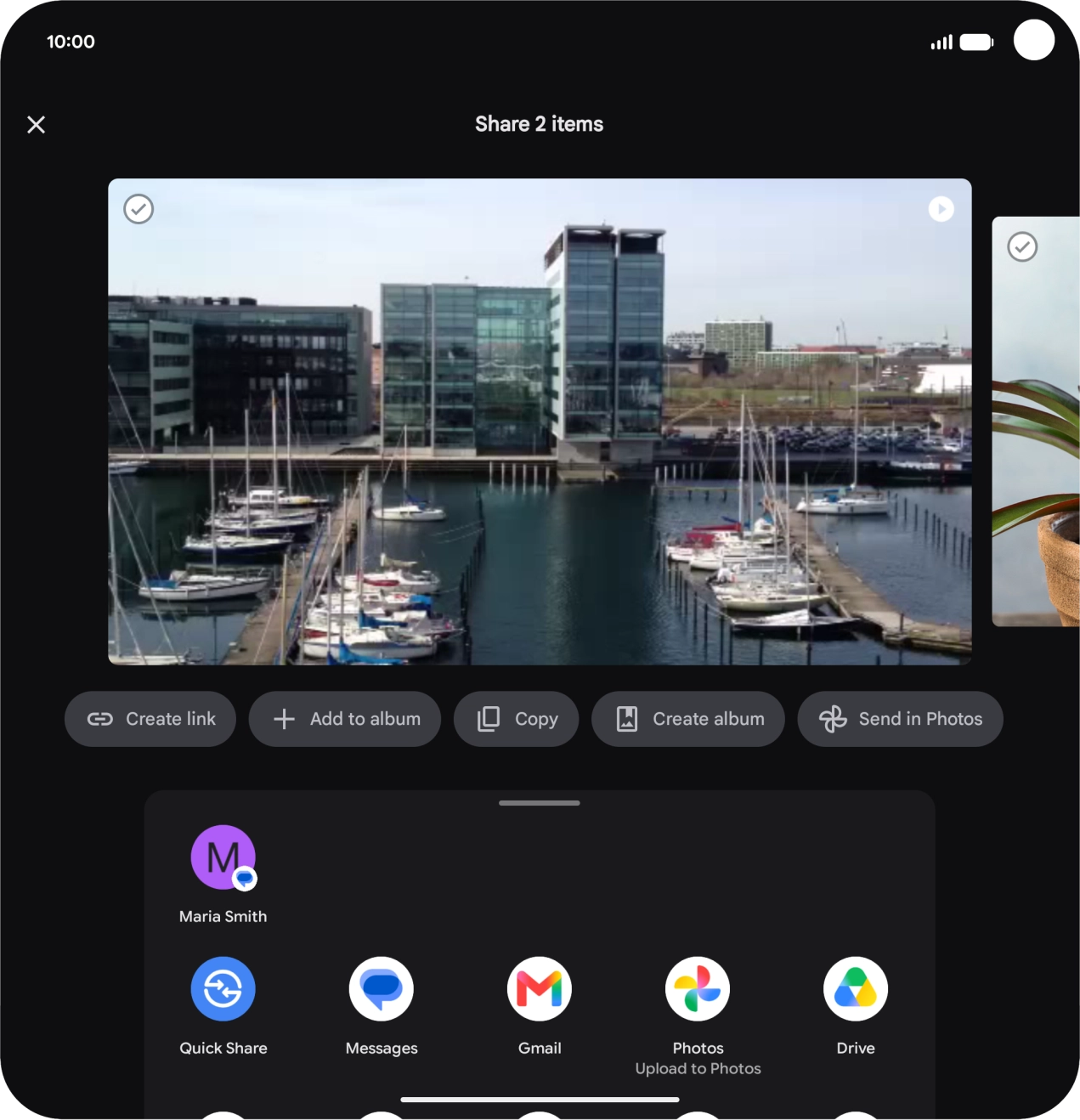The height and width of the screenshot is (1120, 1080).
Task: Tap the white profile circle
Action: click(1034, 40)
